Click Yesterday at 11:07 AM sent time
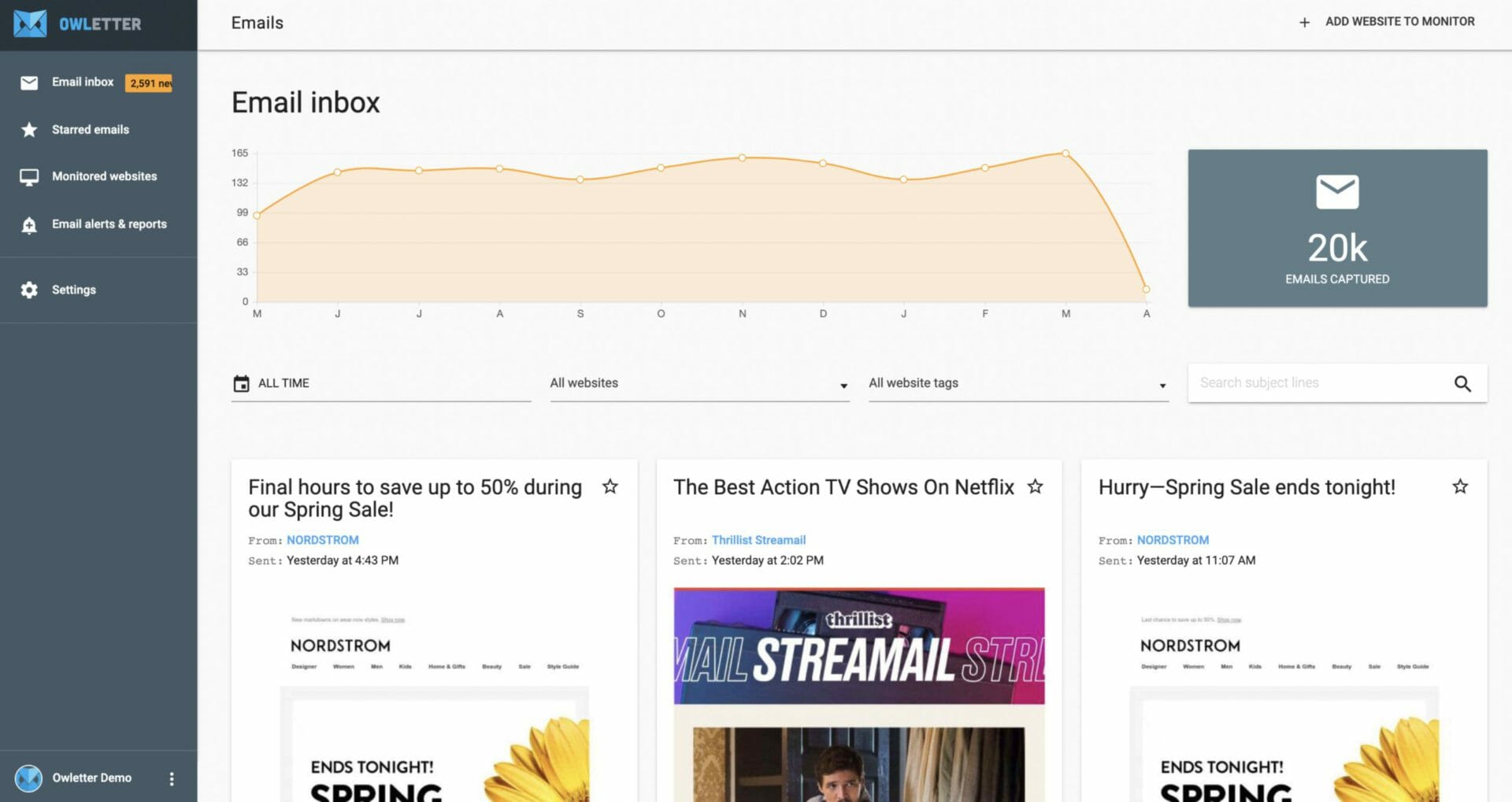 coord(1196,560)
